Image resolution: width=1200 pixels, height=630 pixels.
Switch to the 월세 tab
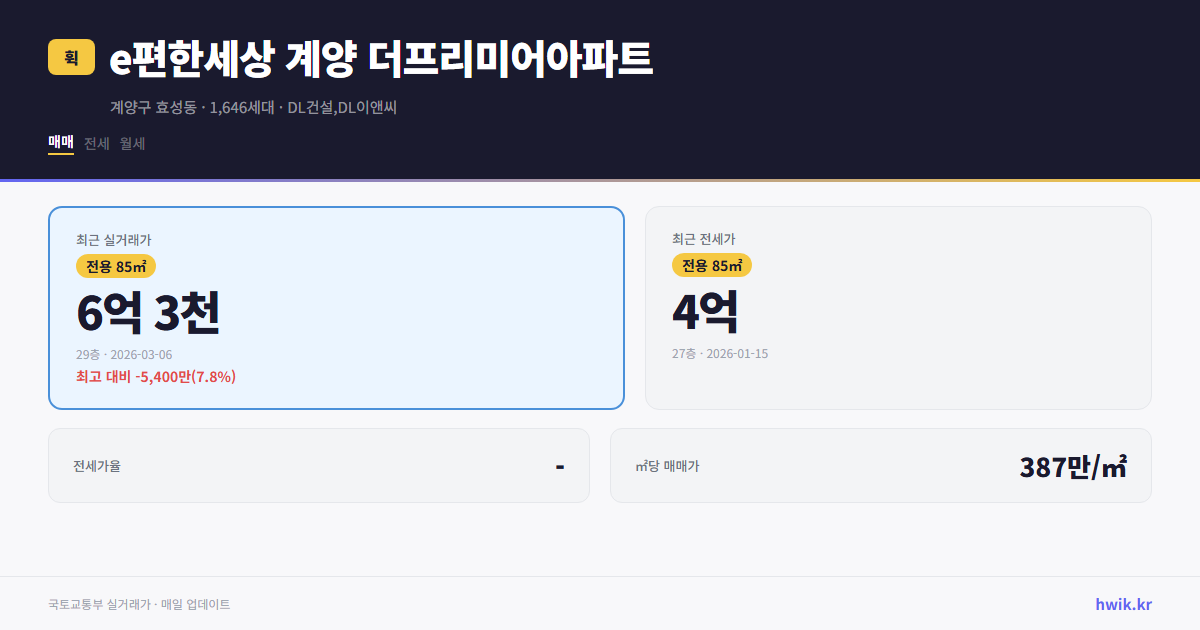[x=130, y=143]
